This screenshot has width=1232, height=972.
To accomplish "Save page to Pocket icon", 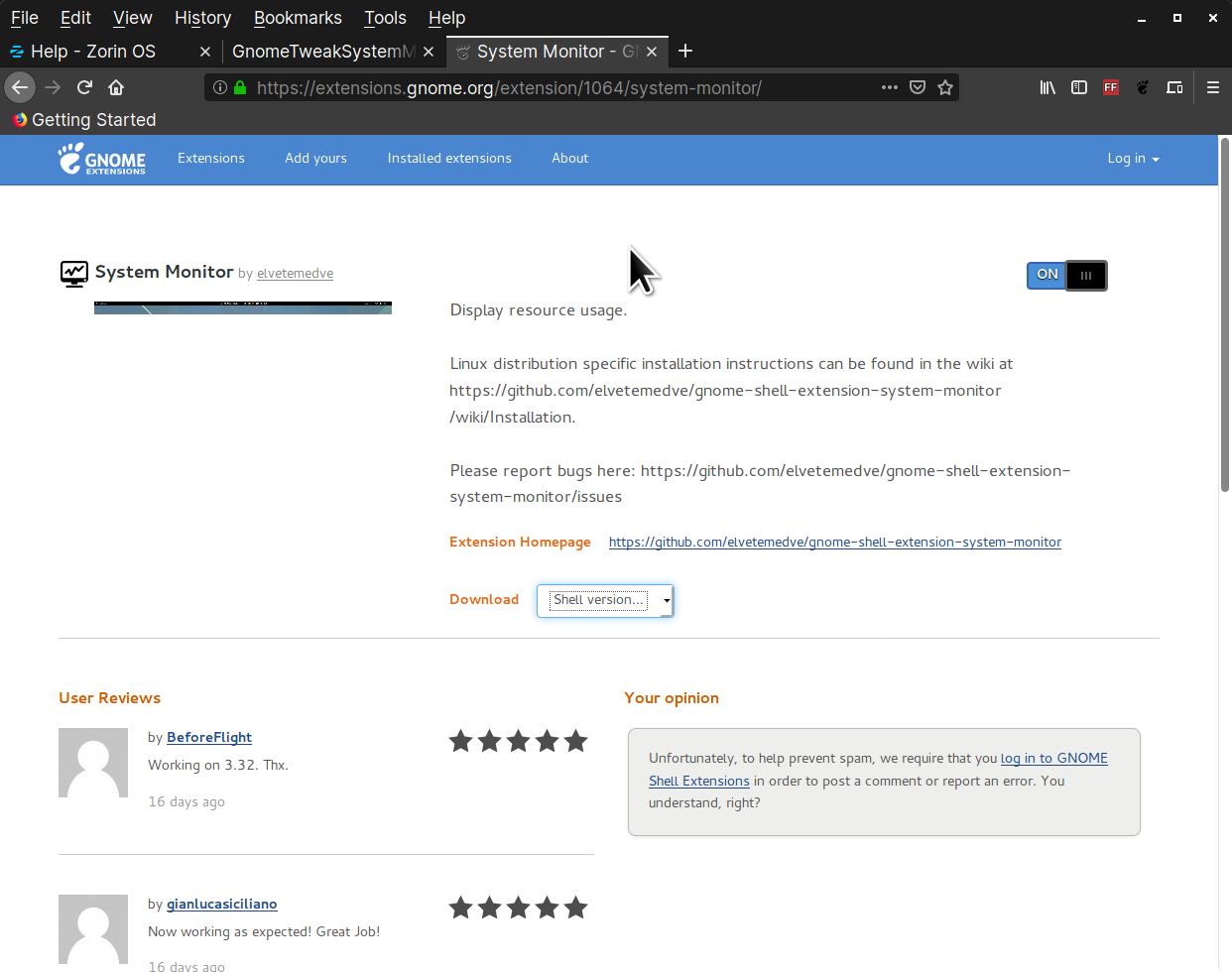I will point(918,87).
